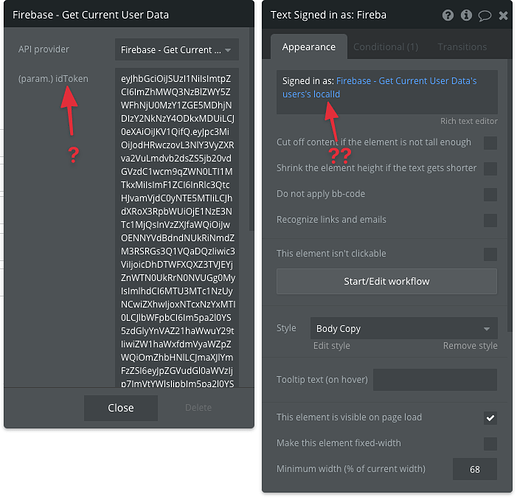Switch to the Transitions tab
Viewport: 516px width, 500px height.
[462, 47]
